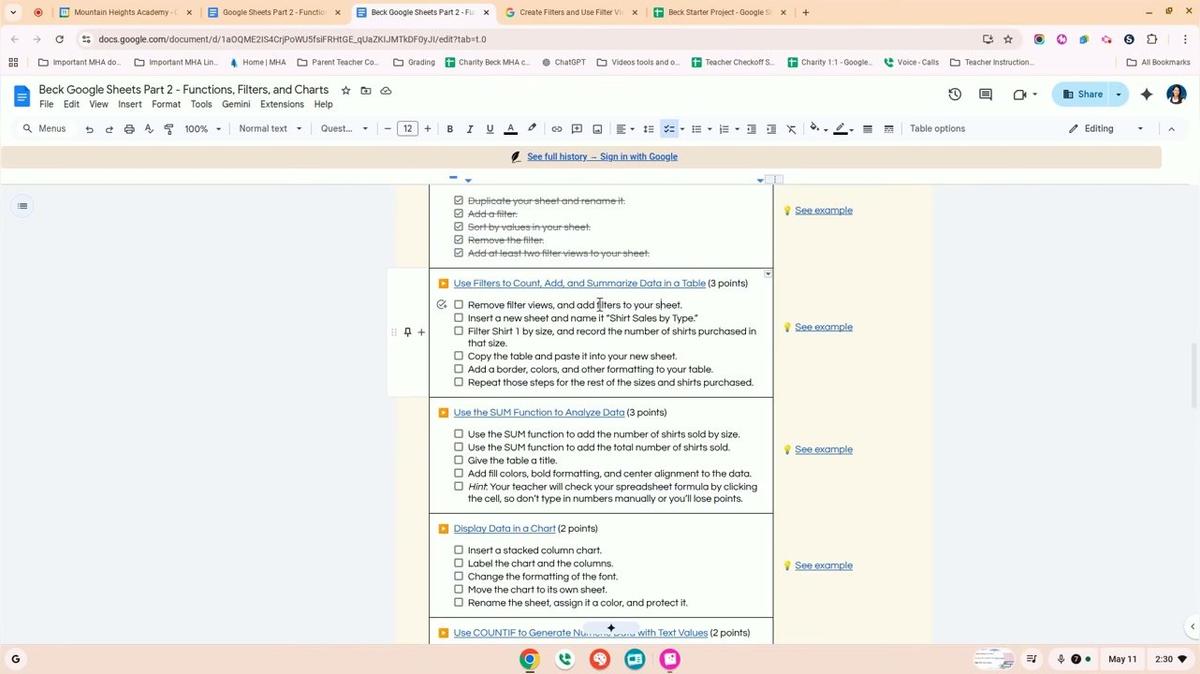The image size is (1200, 674).
Task: Clear formatting with toolbar icon
Action: [x=791, y=129]
